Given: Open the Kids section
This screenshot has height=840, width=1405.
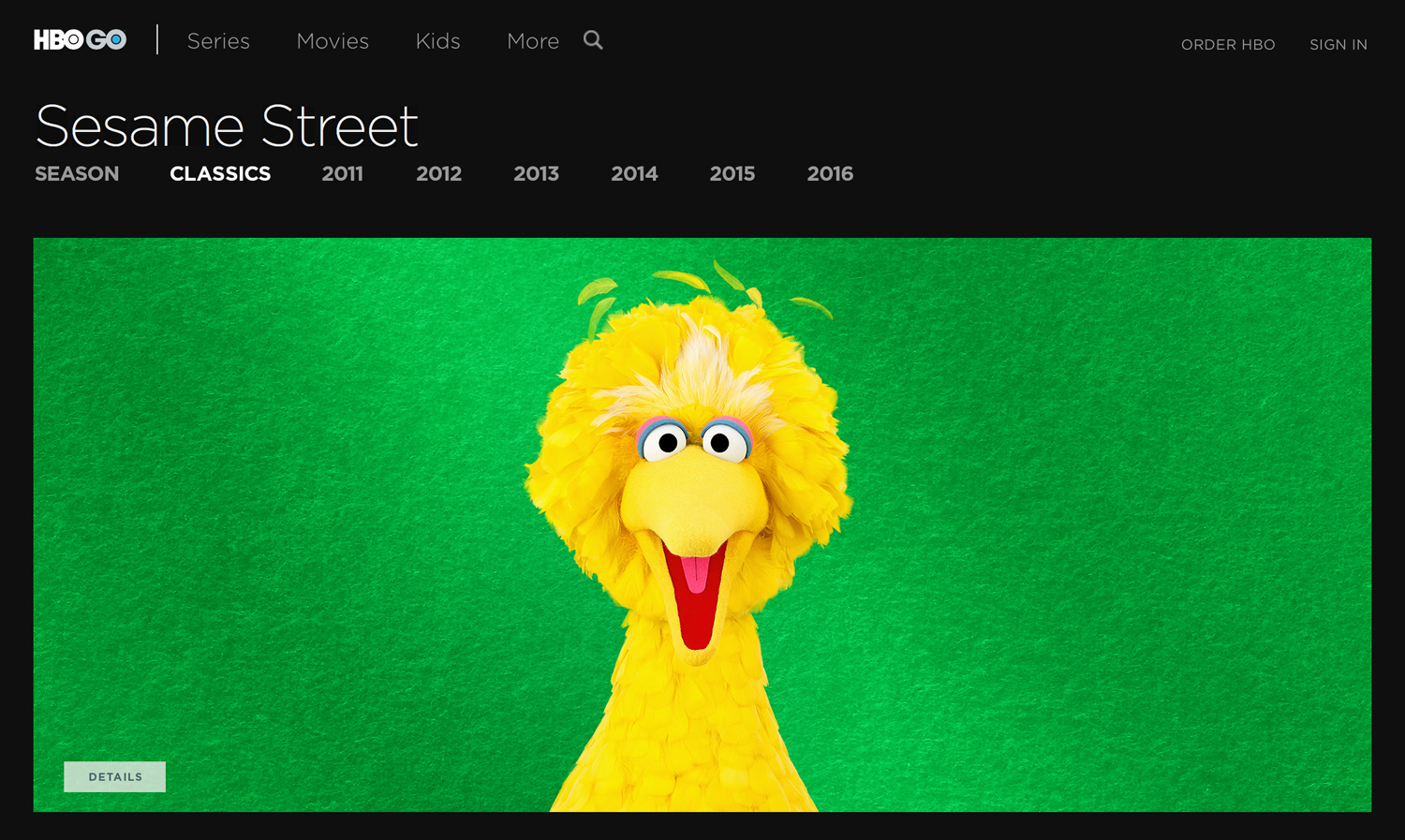Looking at the screenshot, I should pyautogui.click(x=437, y=41).
